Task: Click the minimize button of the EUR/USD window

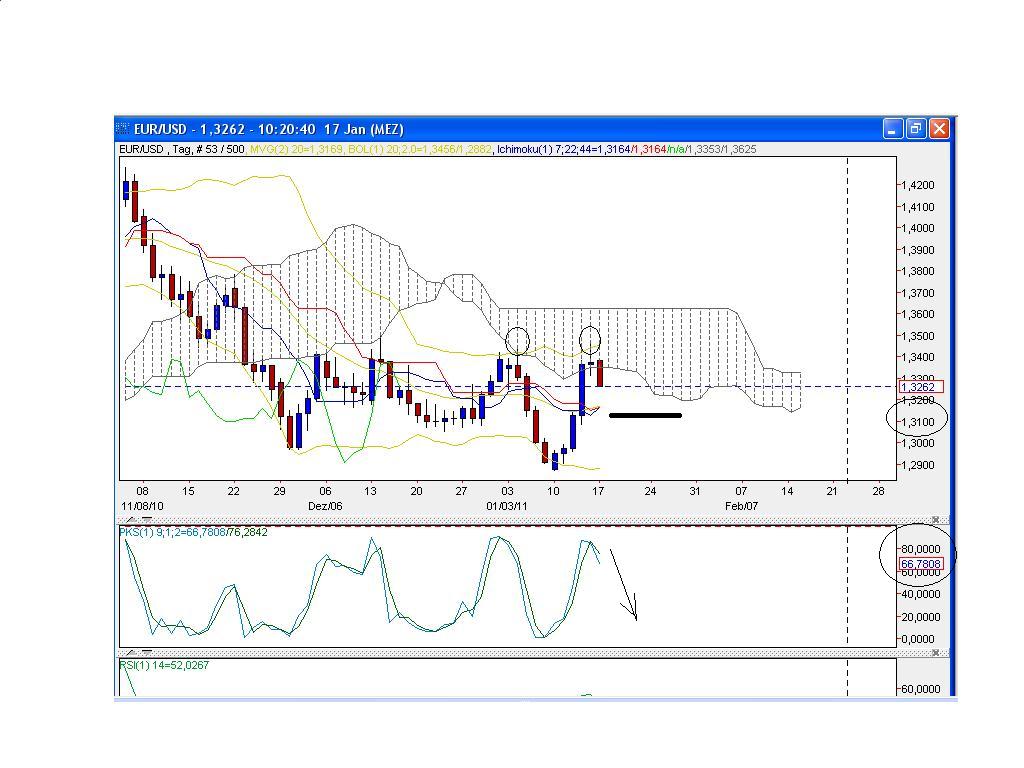Action: click(x=891, y=129)
